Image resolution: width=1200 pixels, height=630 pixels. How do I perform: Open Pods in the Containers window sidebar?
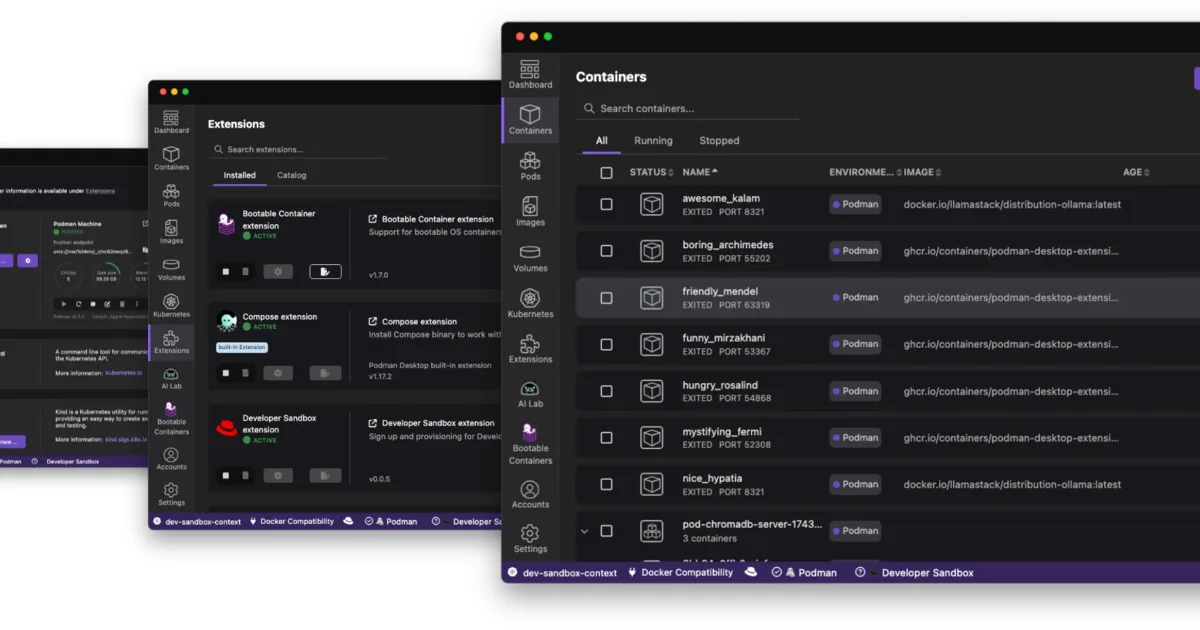(530, 166)
